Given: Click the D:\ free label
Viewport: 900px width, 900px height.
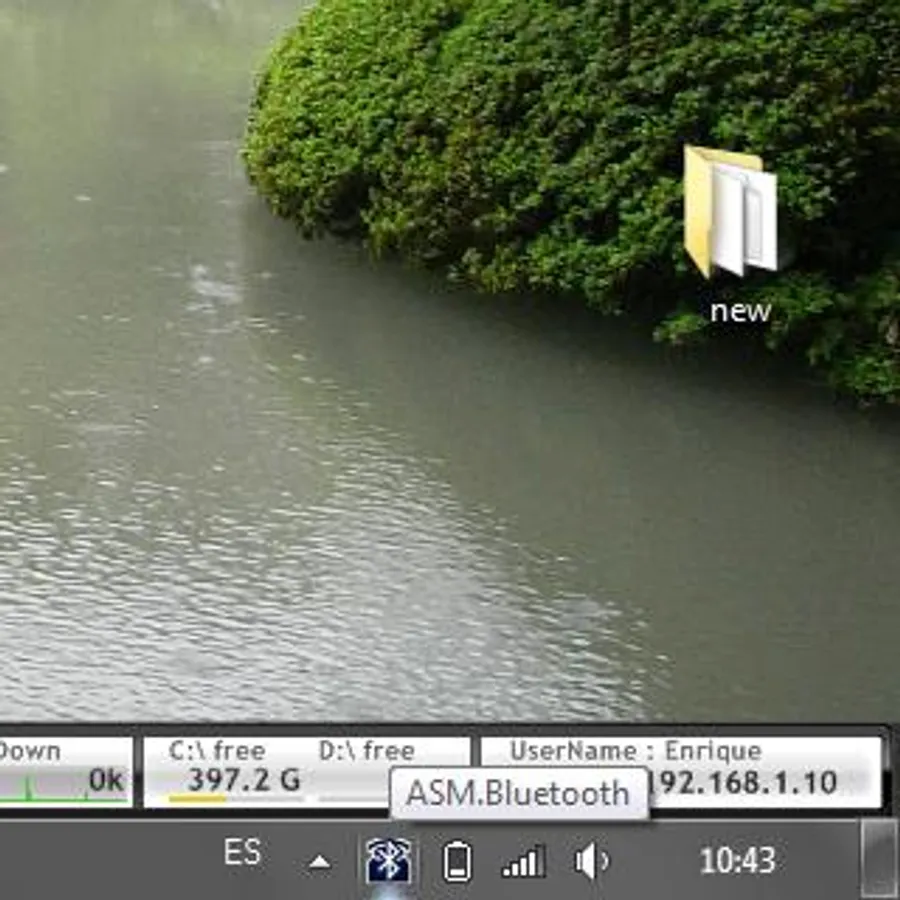Looking at the screenshot, I should pyautogui.click(x=366, y=751).
